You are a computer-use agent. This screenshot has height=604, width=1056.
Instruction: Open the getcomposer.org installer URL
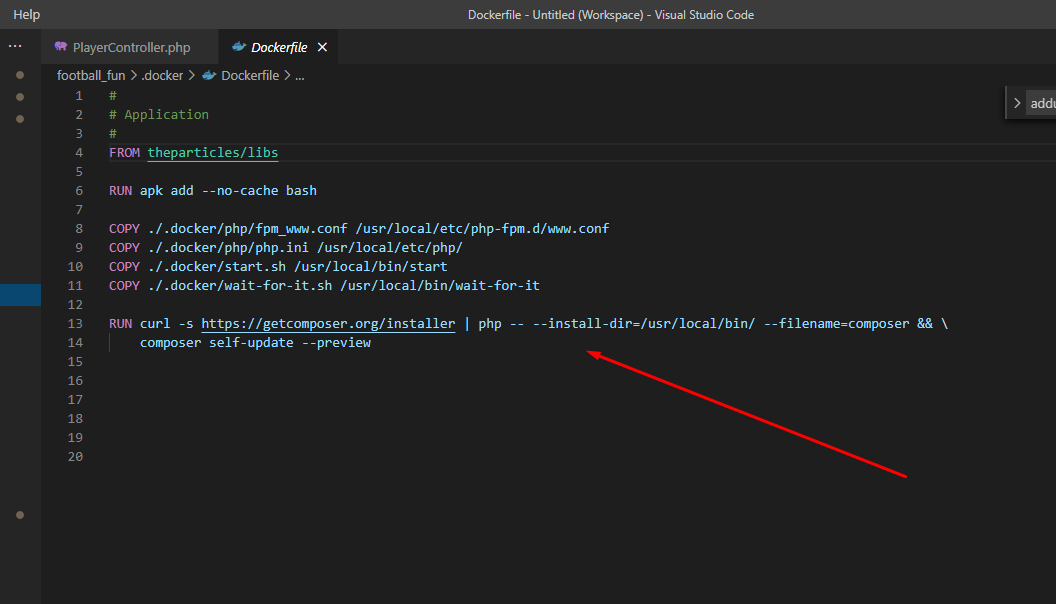(328, 324)
